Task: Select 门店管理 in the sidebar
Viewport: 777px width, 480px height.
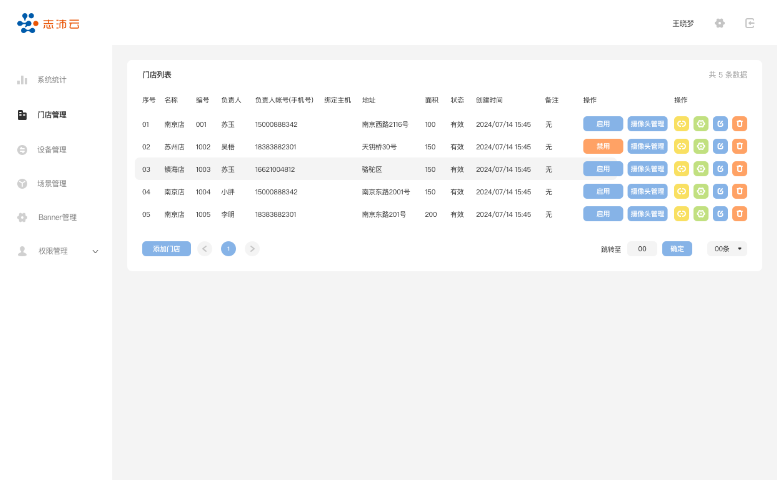Action: (52, 115)
